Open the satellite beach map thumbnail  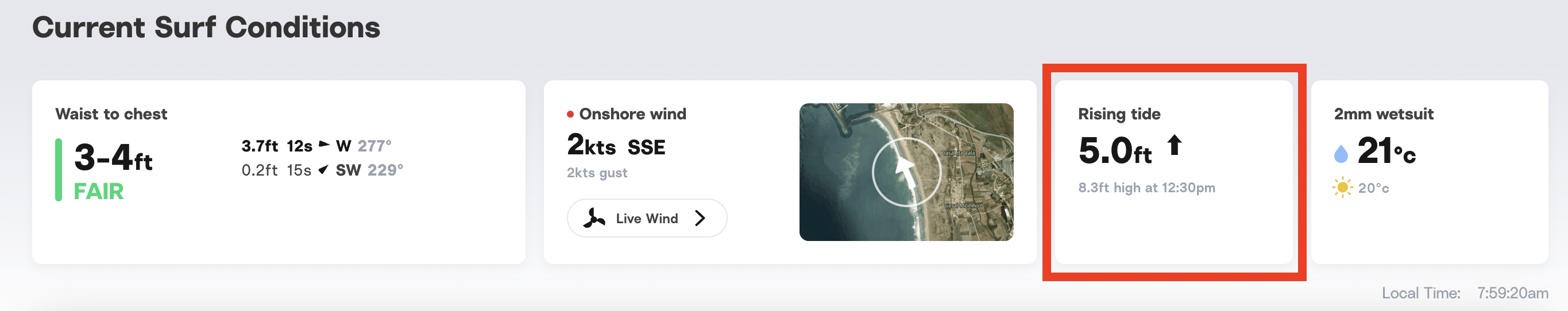906,172
